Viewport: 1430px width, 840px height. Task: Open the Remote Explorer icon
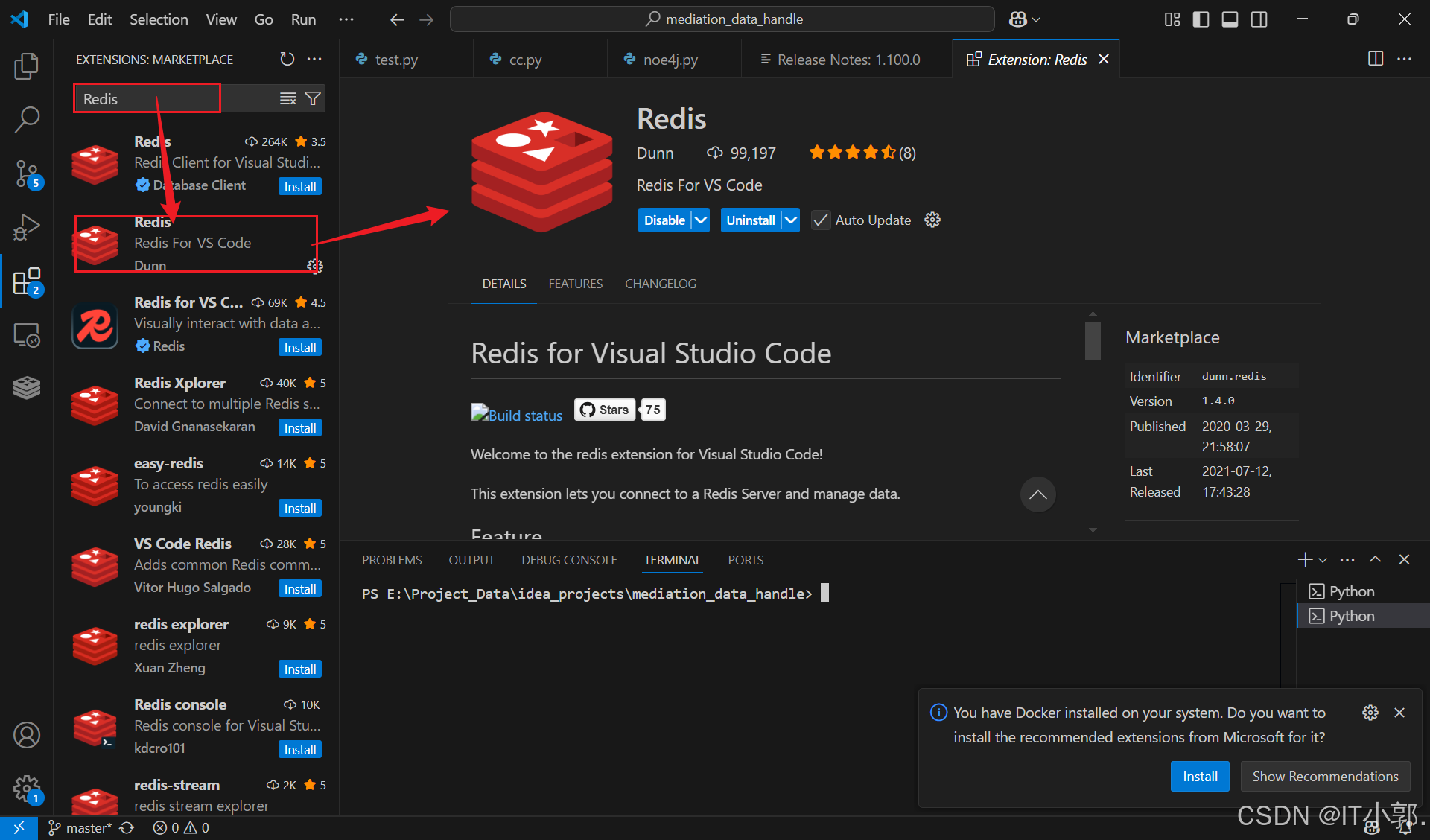click(27, 335)
